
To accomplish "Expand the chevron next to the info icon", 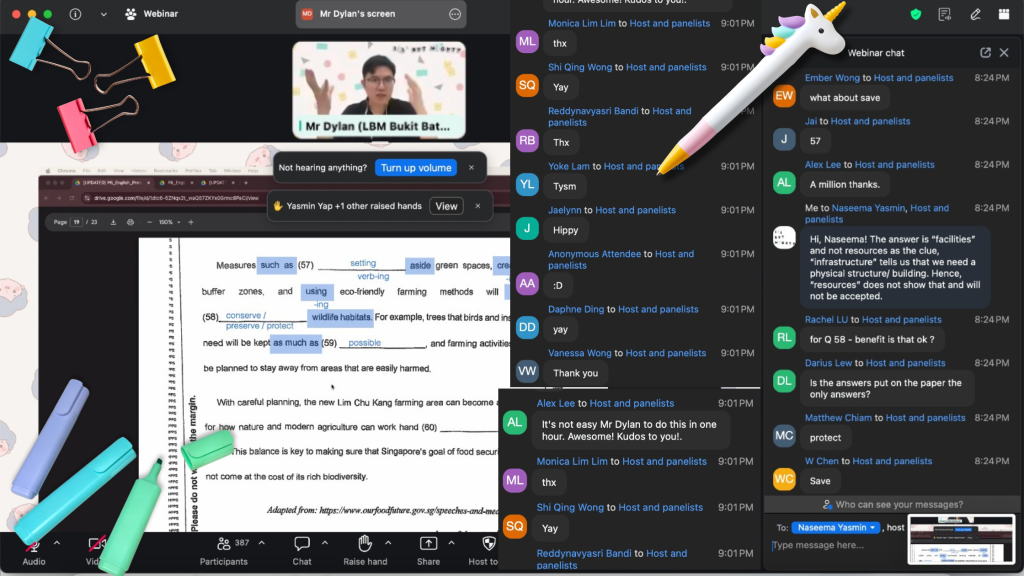I will (x=103, y=14).
